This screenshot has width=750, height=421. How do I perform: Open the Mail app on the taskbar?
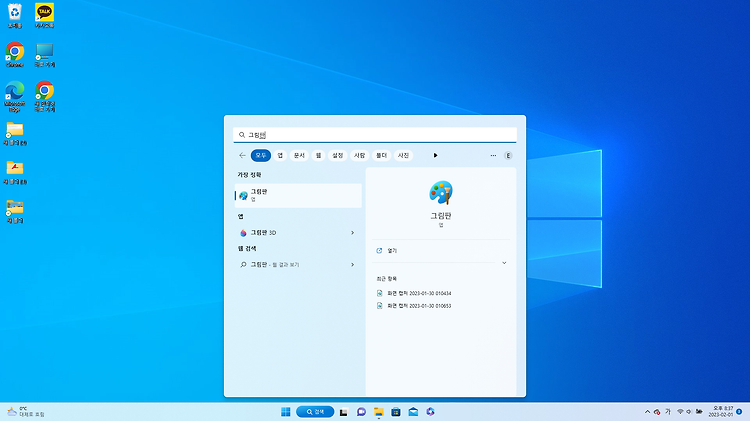(x=413, y=411)
